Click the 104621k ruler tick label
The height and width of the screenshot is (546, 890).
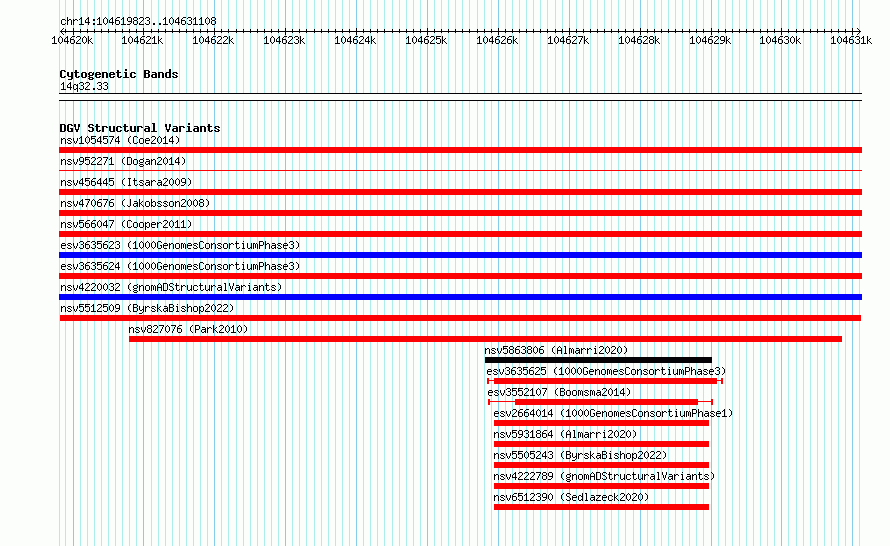142,40
